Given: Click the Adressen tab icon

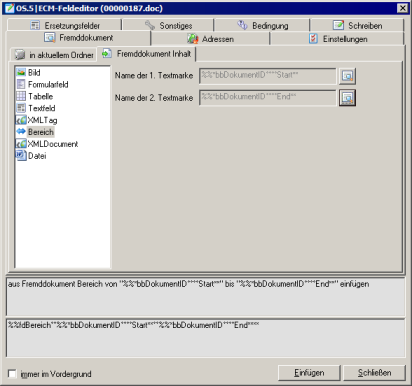Looking at the screenshot, I should 193,39.
